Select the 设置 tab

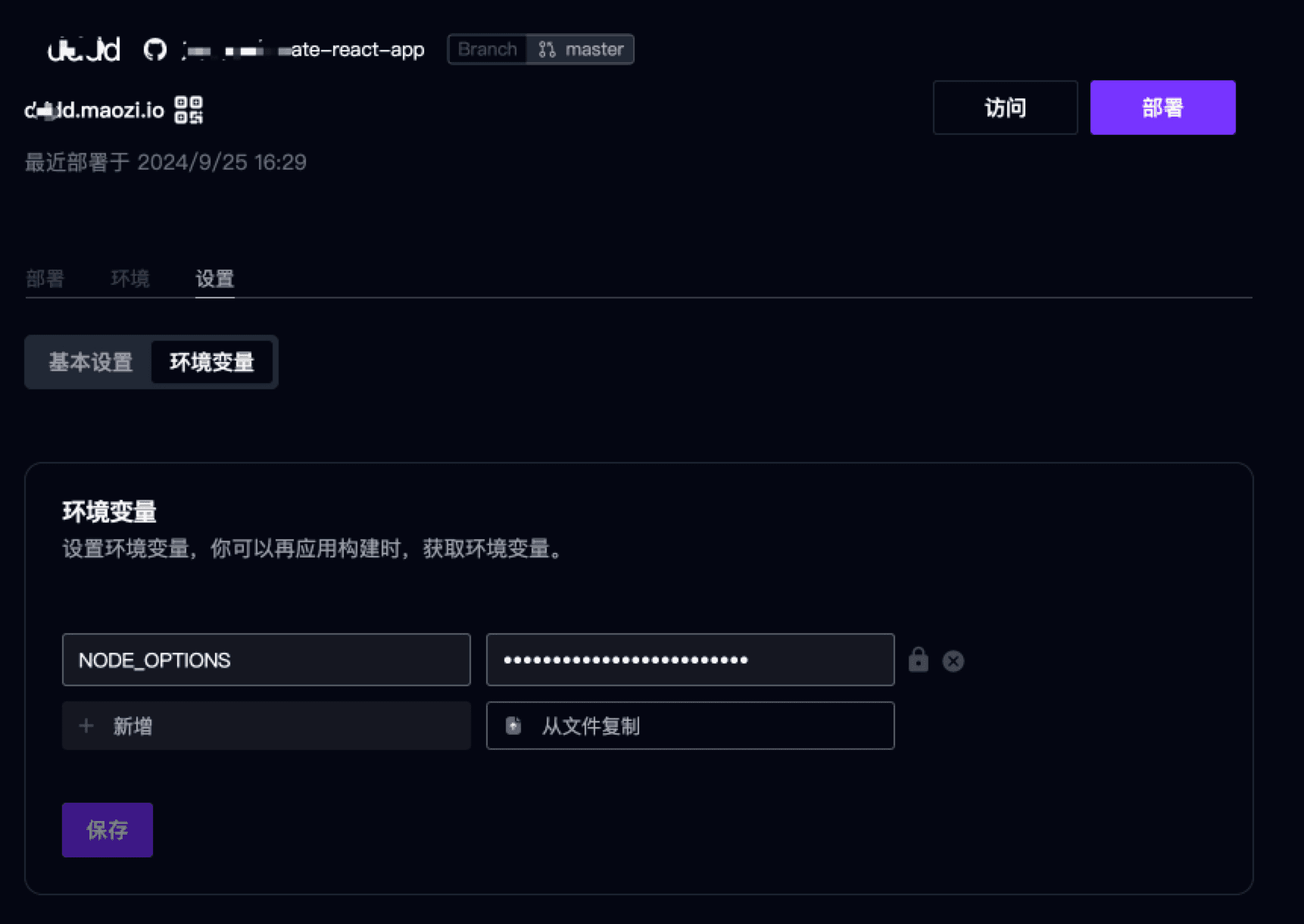click(215, 279)
